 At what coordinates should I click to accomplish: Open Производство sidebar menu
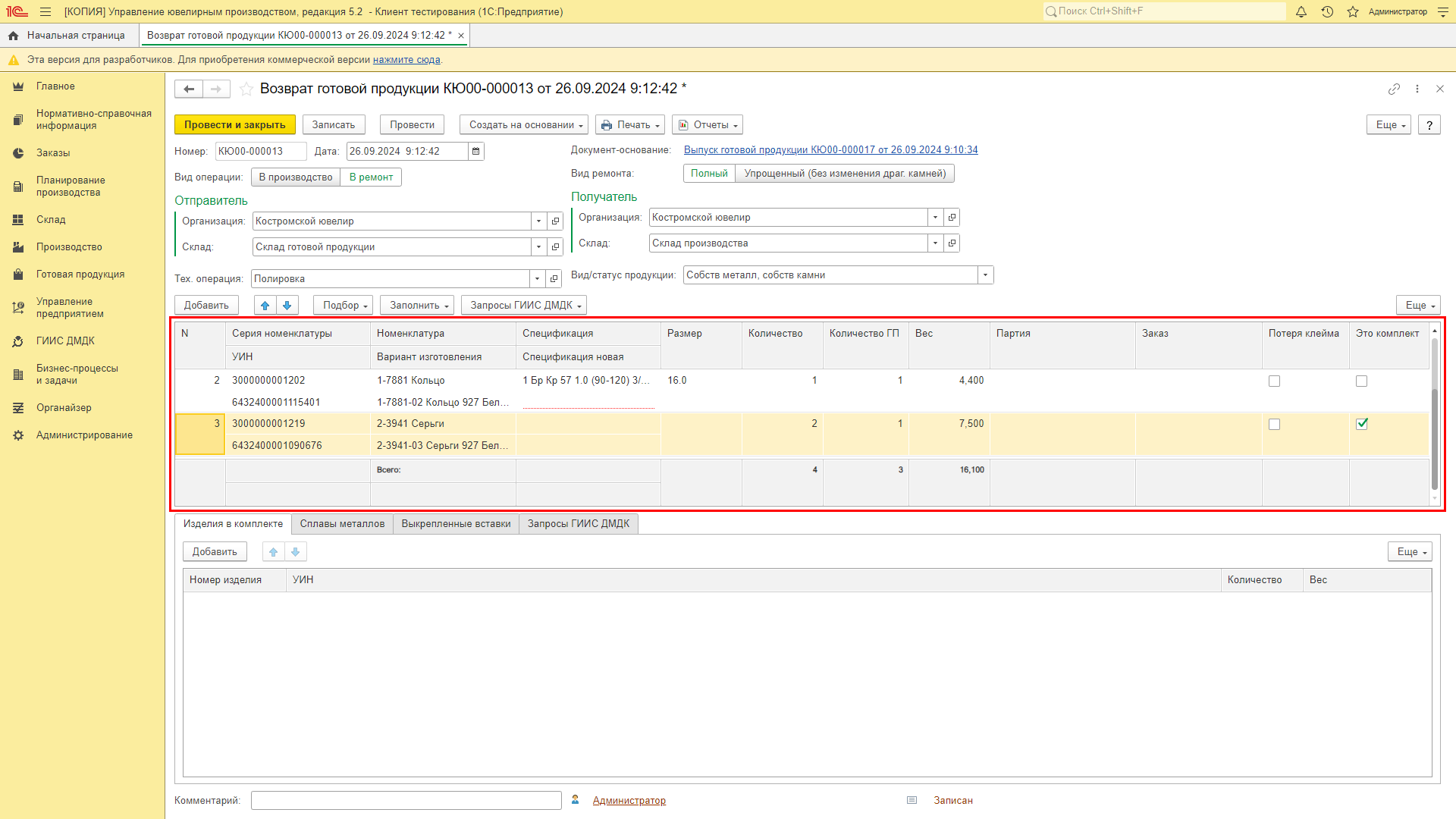69,246
